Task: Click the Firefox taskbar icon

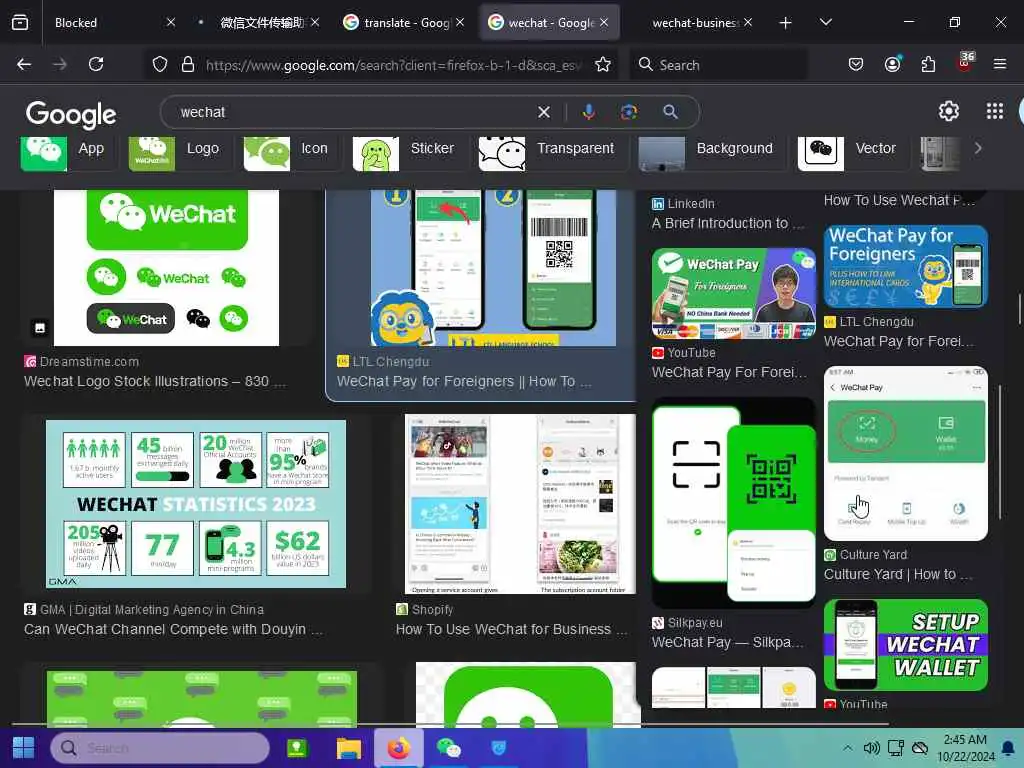Action: click(x=398, y=748)
